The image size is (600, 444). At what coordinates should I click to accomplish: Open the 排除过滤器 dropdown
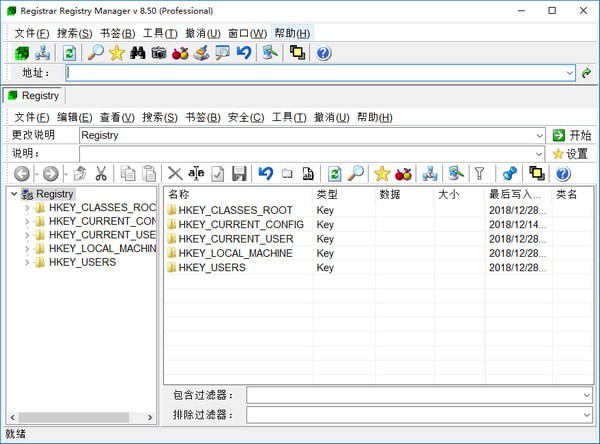(x=587, y=415)
